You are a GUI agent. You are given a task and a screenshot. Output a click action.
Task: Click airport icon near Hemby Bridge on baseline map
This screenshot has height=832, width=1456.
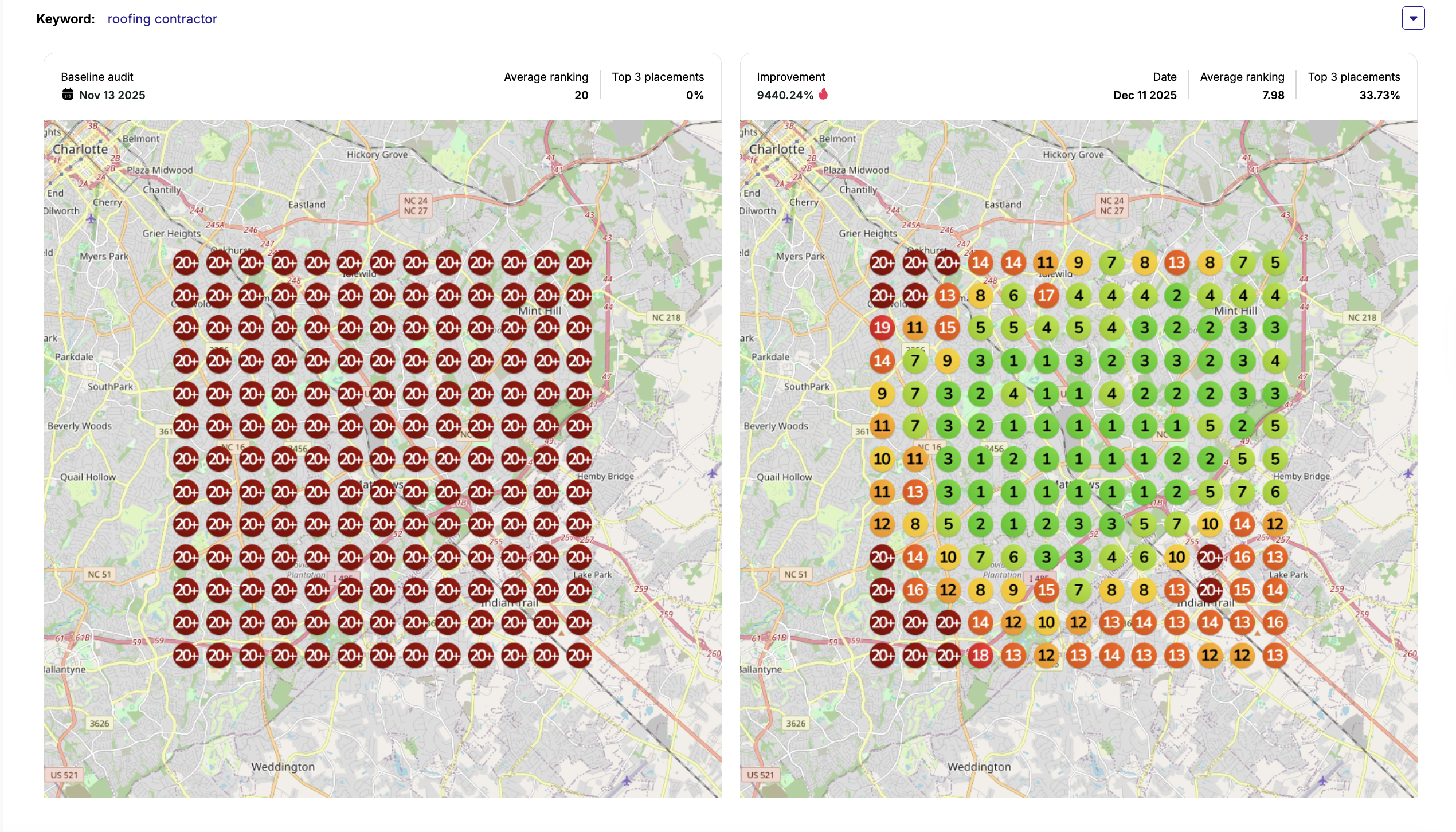click(x=712, y=473)
